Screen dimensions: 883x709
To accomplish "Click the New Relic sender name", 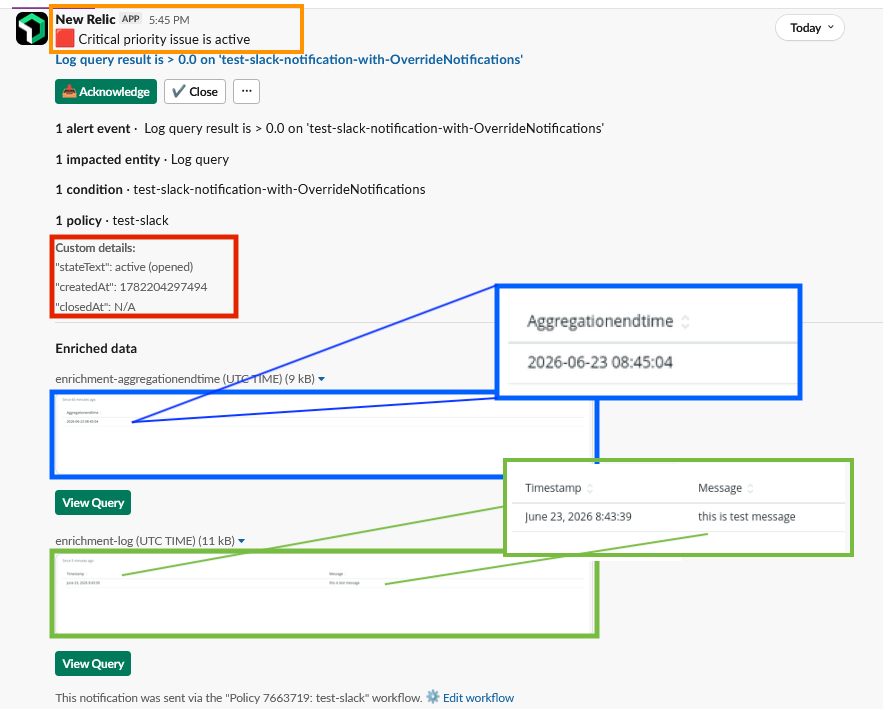I will 86,19.
